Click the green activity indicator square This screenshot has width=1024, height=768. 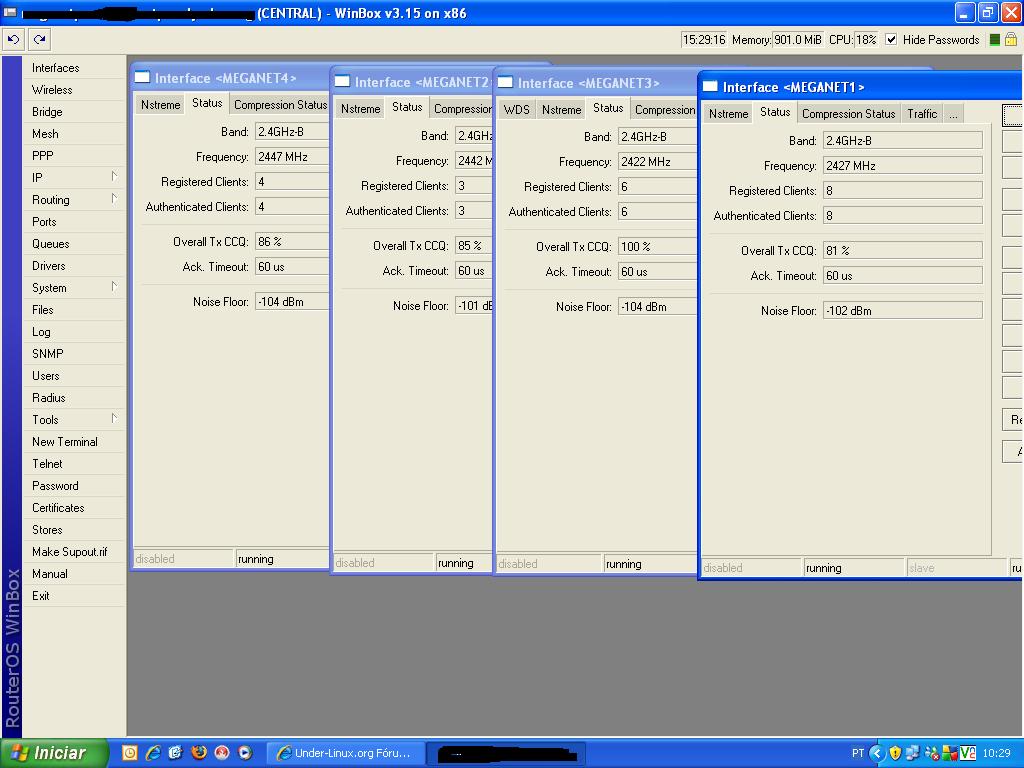[x=995, y=40]
